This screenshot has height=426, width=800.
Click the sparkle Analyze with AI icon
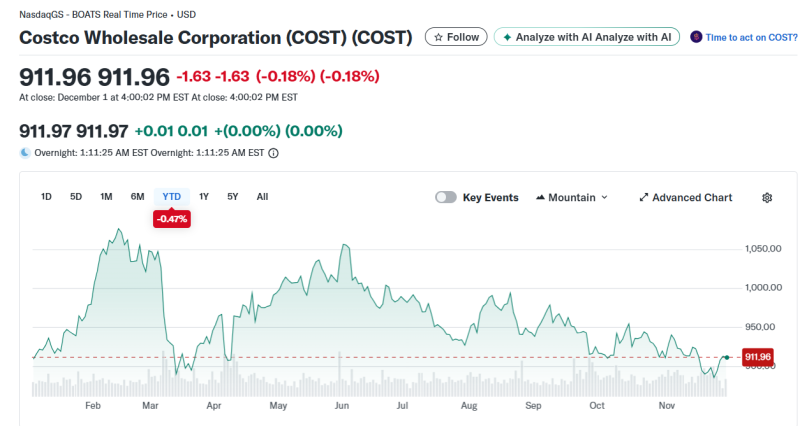(507, 37)
